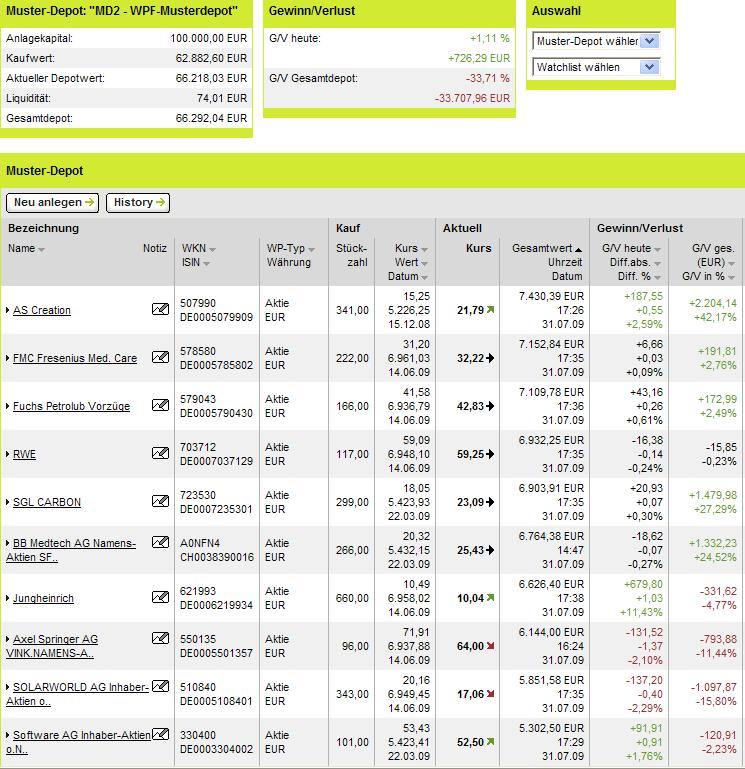Open the History button
Viewport: 745px width, 769px height.
pos(138,203)
